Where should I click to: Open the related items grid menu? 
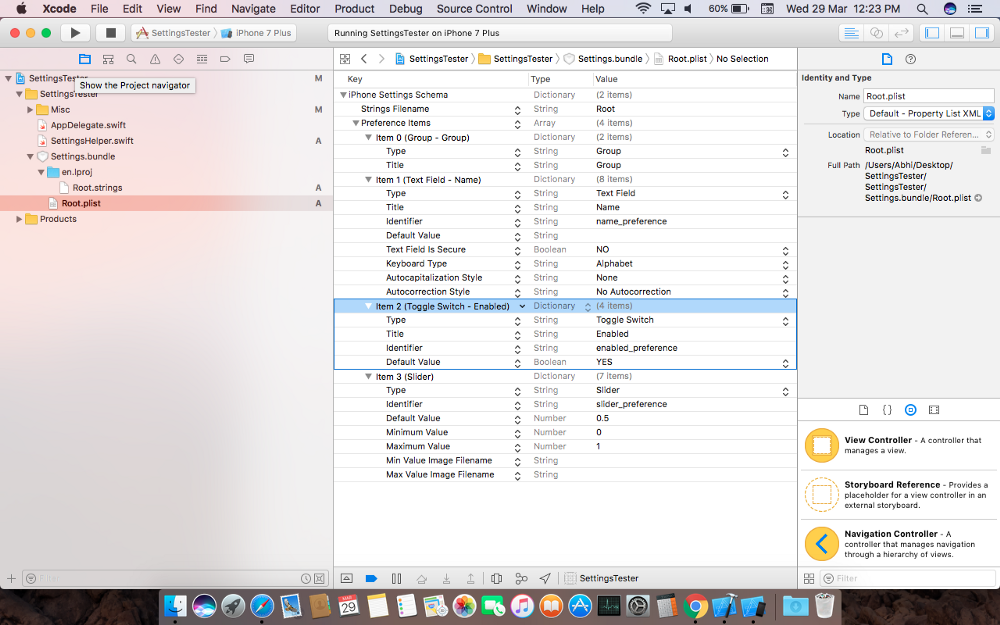[345, 59]
